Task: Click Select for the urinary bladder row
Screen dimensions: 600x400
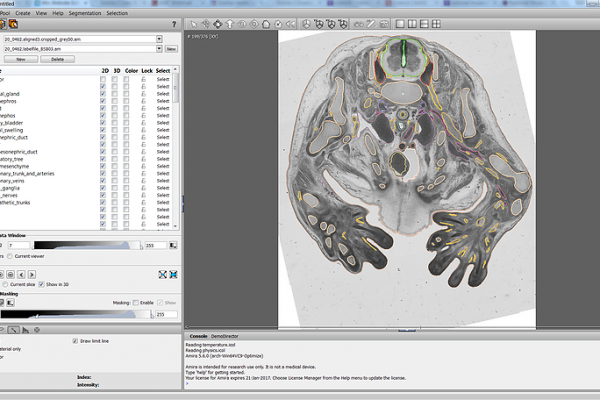Action: pyautogui.click(x=163, y=124)
